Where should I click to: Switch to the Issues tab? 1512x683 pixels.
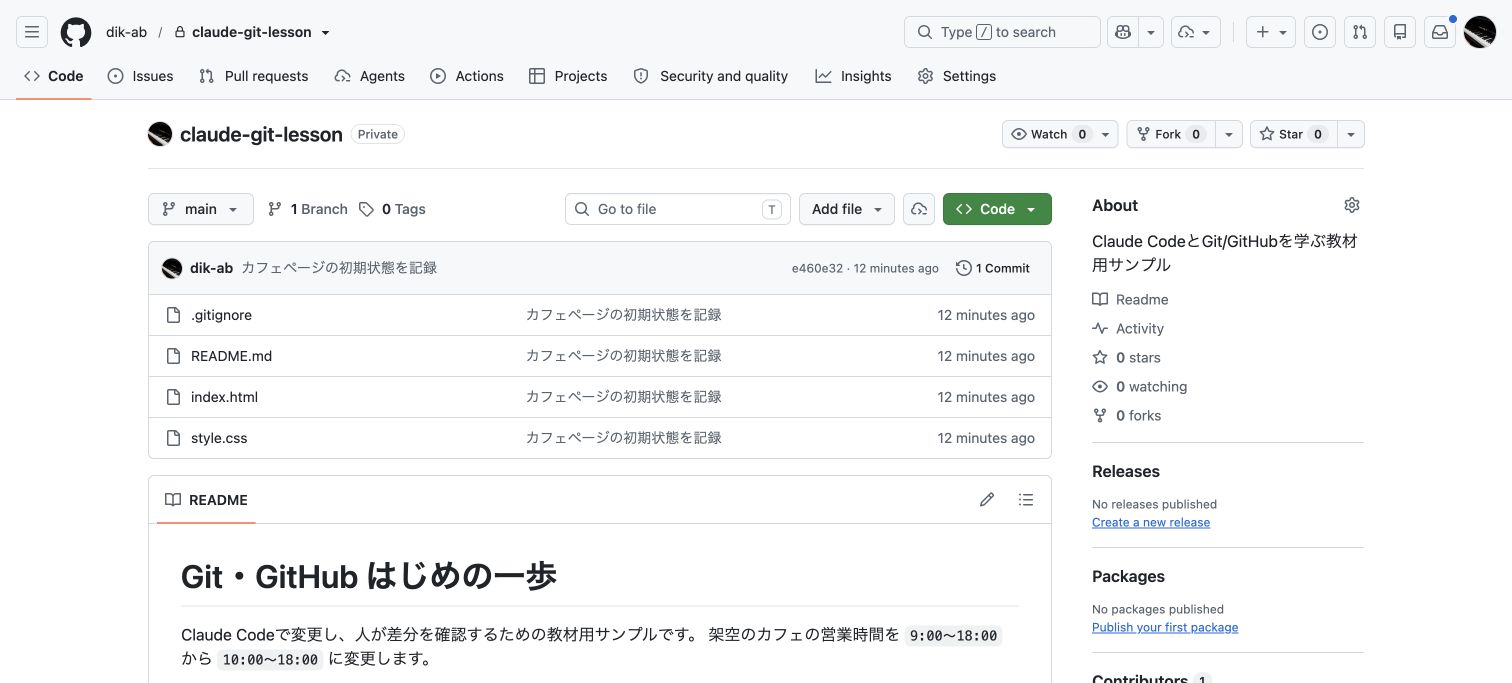click(x=140, y=76)
